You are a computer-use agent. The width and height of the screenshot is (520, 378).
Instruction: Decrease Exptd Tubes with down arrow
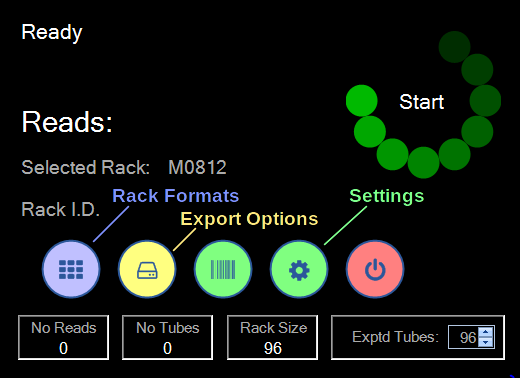tap(486, 342)
